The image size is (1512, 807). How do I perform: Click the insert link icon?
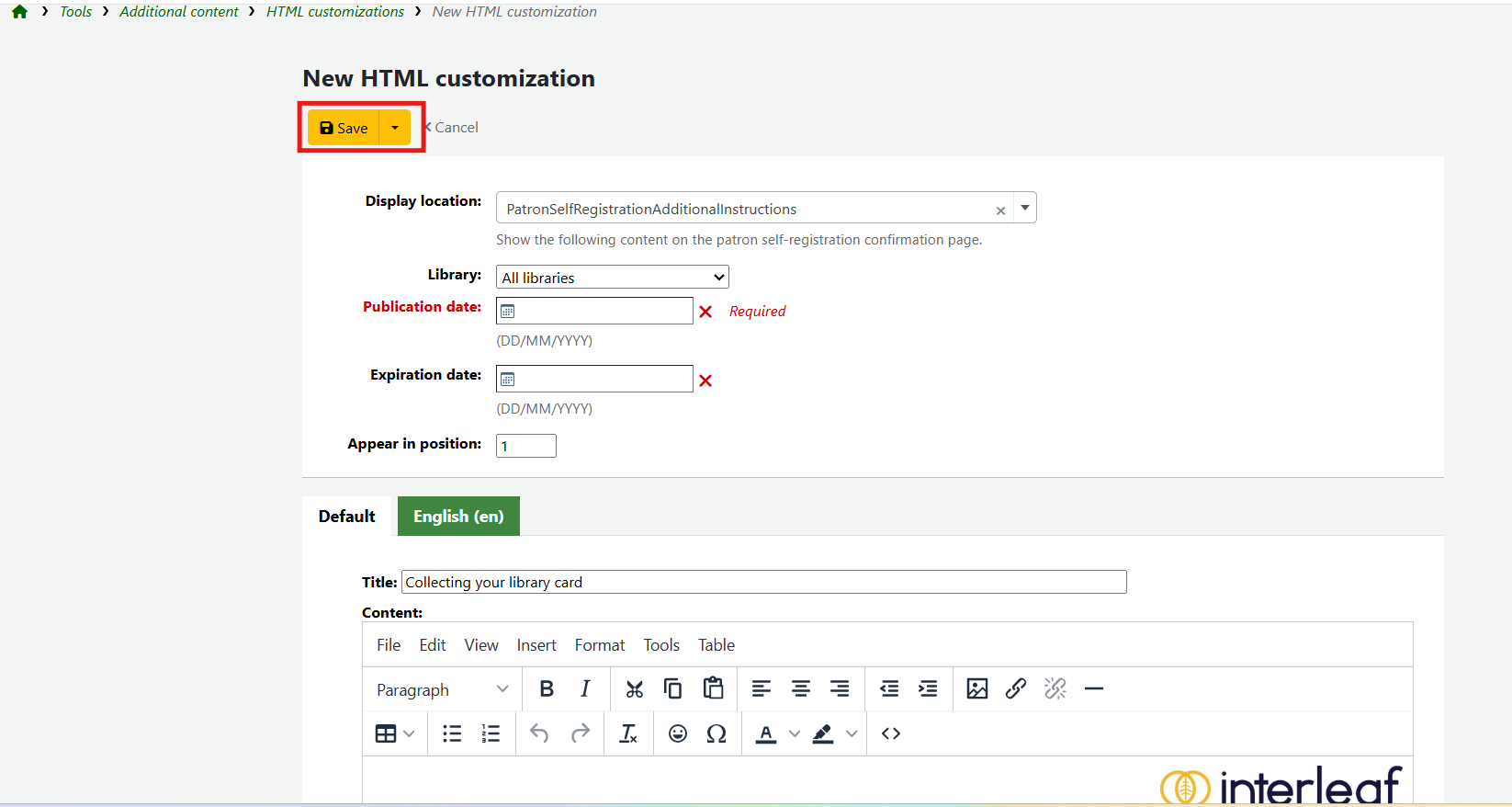coord(1015,688)
